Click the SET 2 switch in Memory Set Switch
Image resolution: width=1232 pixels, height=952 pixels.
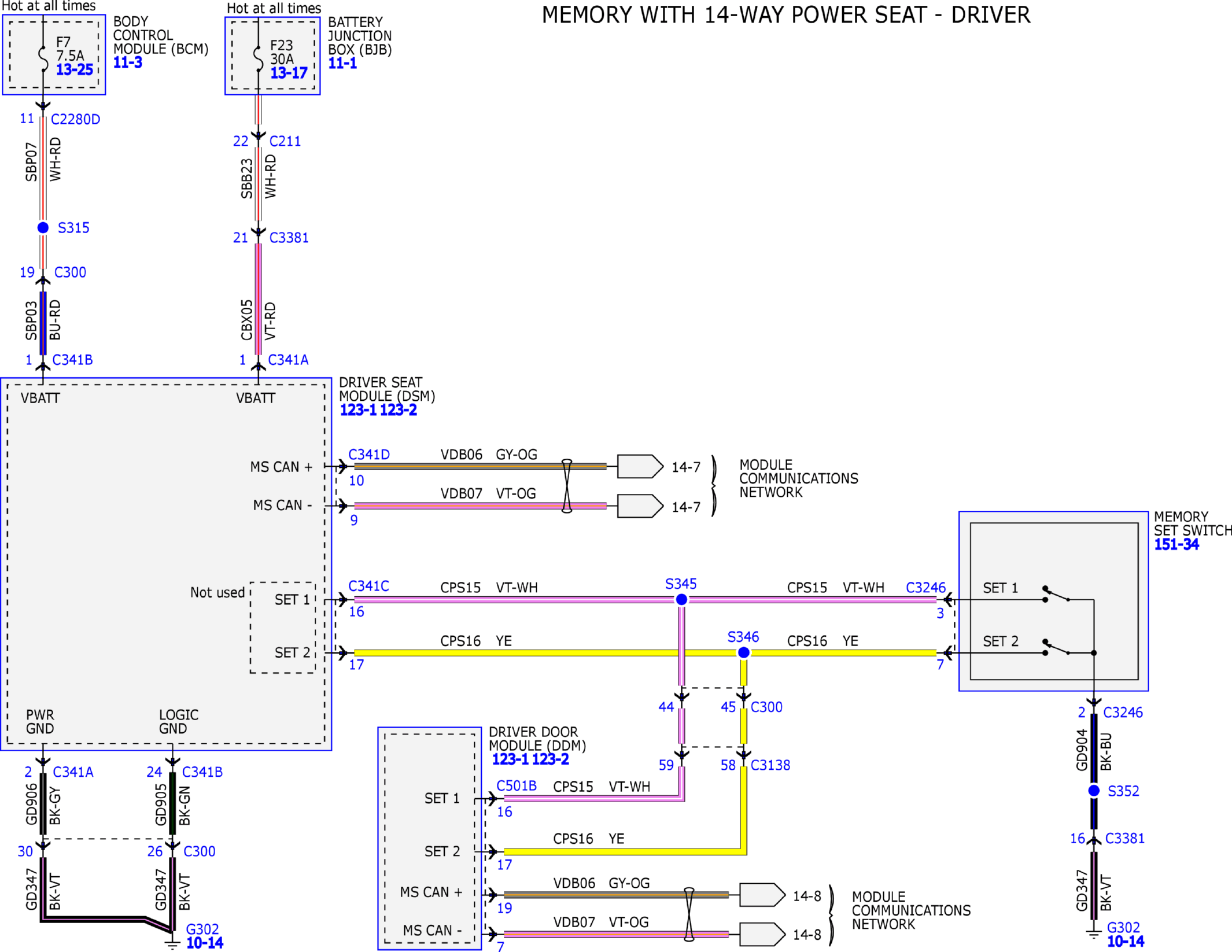[x=1057, y=647]
